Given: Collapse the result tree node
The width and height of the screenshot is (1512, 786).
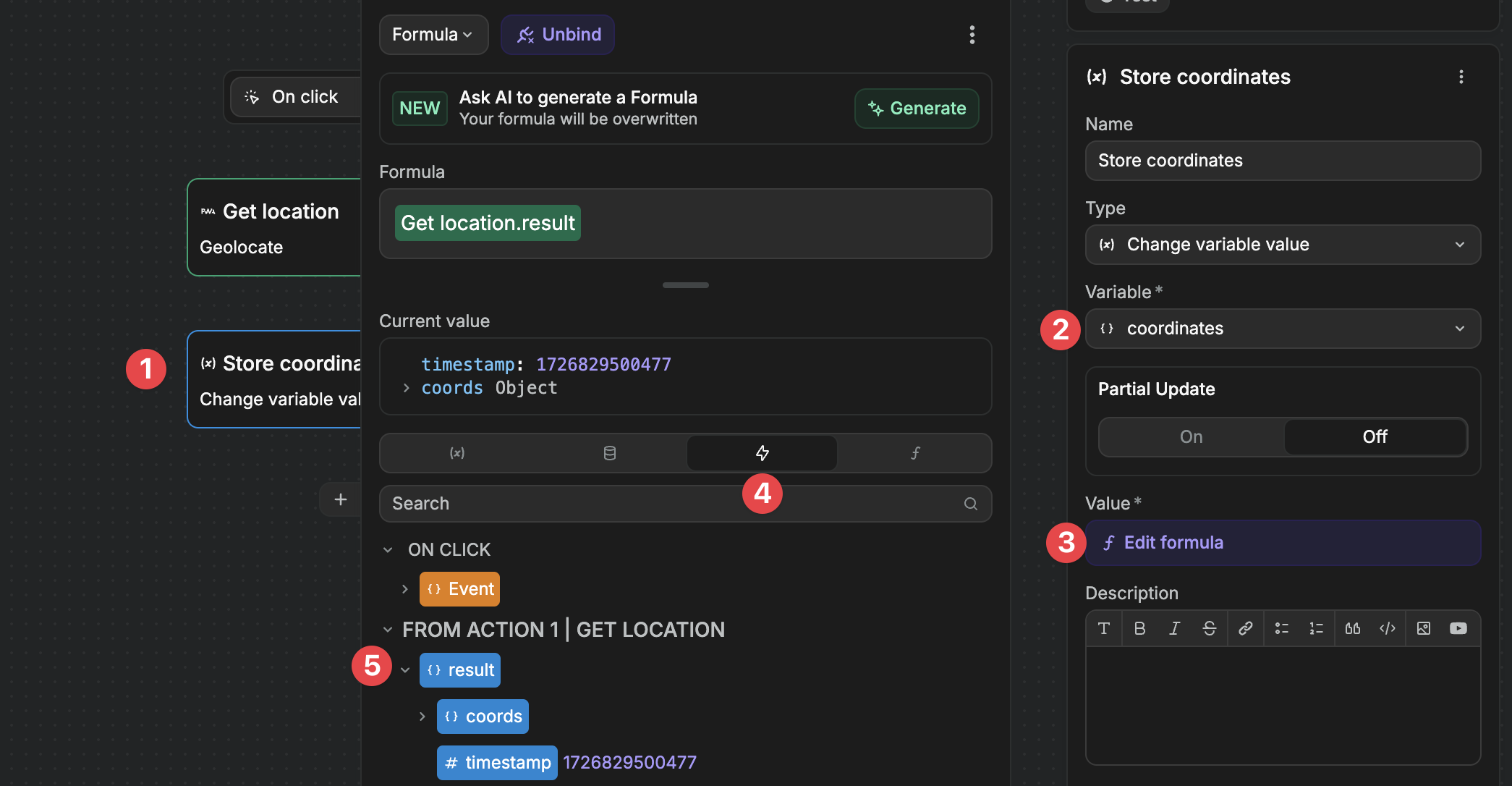Looking at the screenshot, I should (x=405, y=670).
